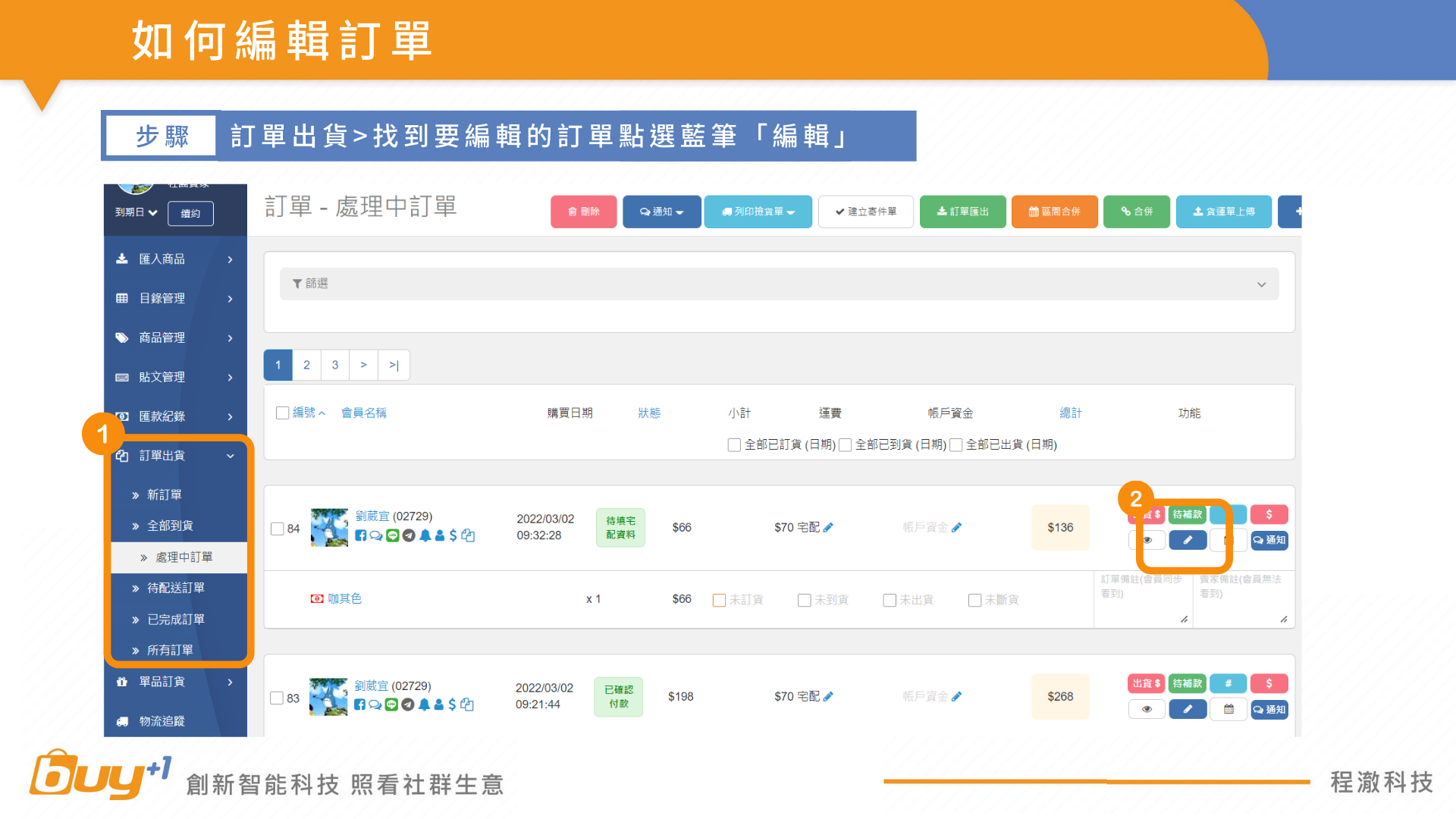Viewport: 1456px width, 819px height.
Task: Tick the checkbox for order 84
Action: pos(278,529)
